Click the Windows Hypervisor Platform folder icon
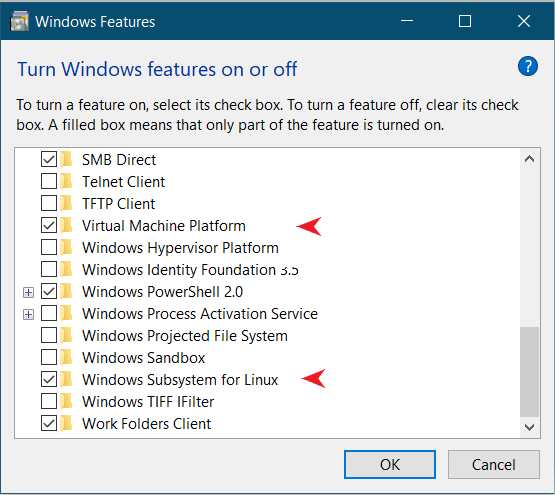Image resolution: width=555 pixels, height=495 pixels. (x=66, y=247)
